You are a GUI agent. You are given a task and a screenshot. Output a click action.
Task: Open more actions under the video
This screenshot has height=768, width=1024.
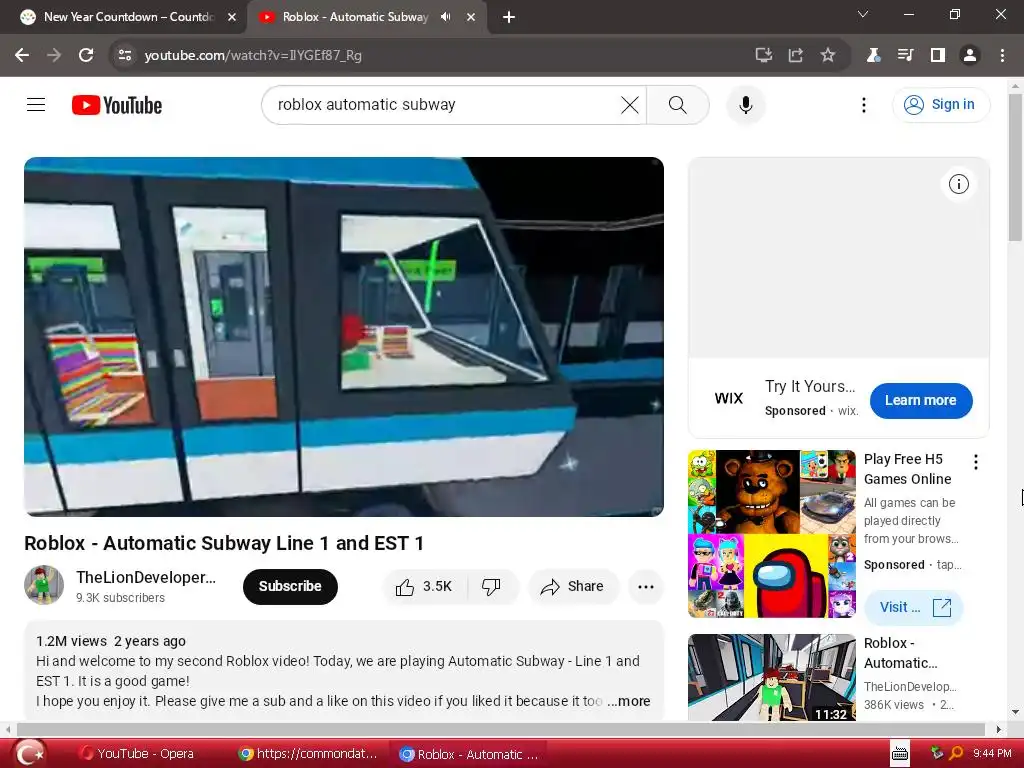[x=646, y=586]
